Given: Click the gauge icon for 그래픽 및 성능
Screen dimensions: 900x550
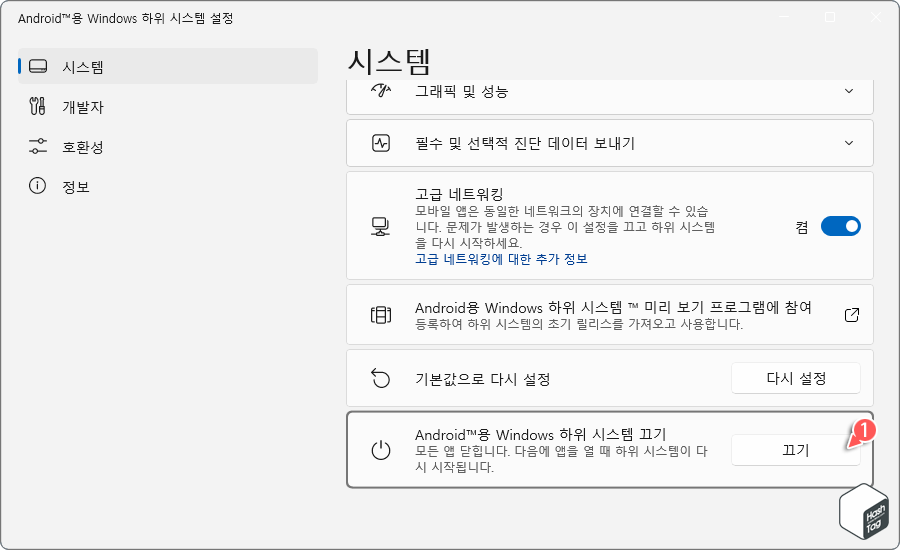Looking at the screenshot, I should (381, 90).
